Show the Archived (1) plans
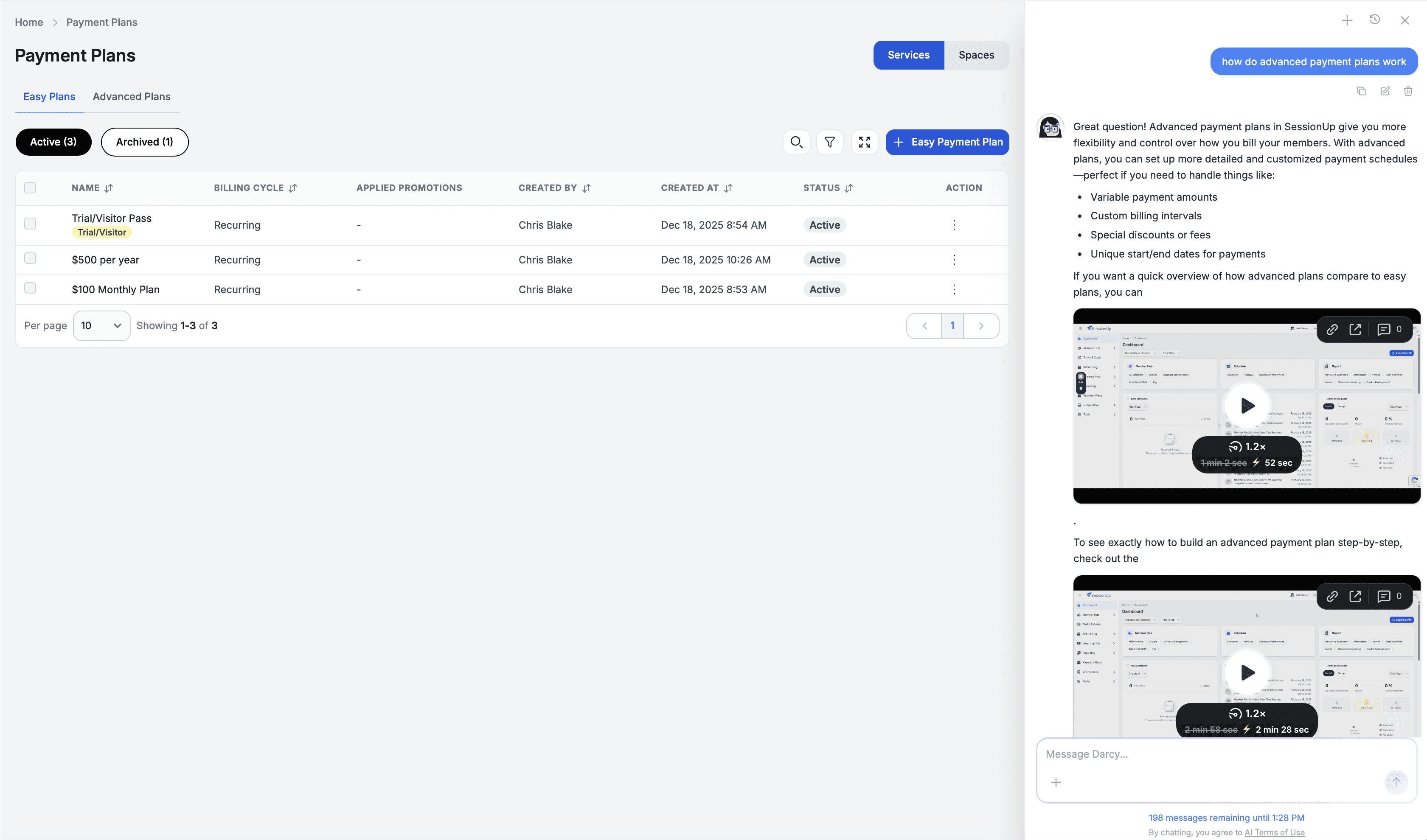This screenshot has height=840, width=1427. 144,142
